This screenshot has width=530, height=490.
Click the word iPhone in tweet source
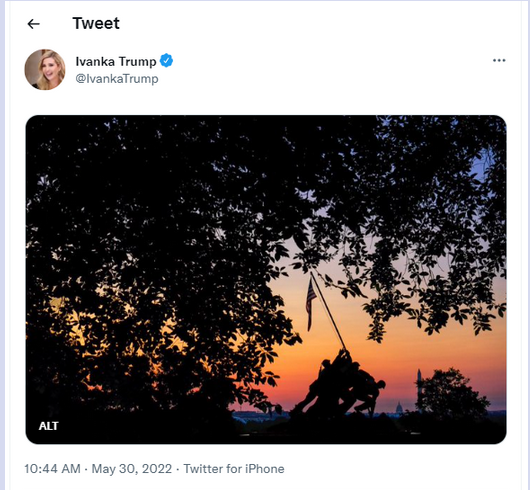tap(265, 469)
